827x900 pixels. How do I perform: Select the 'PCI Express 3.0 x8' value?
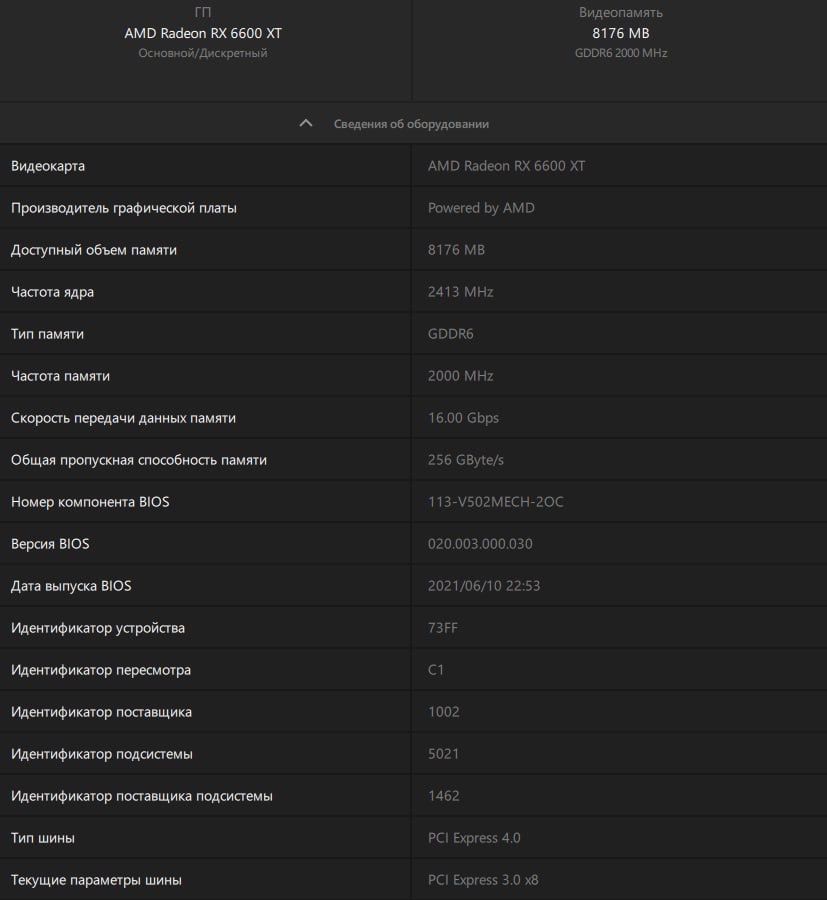483,880
